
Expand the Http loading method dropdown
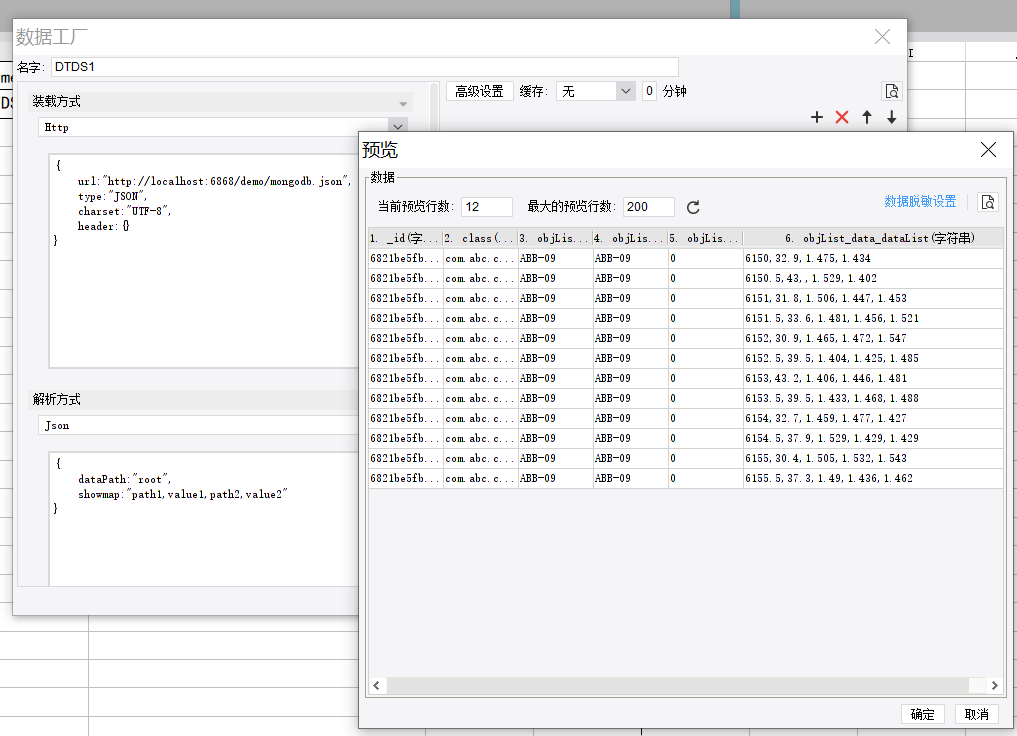click(x=398, y=127)
